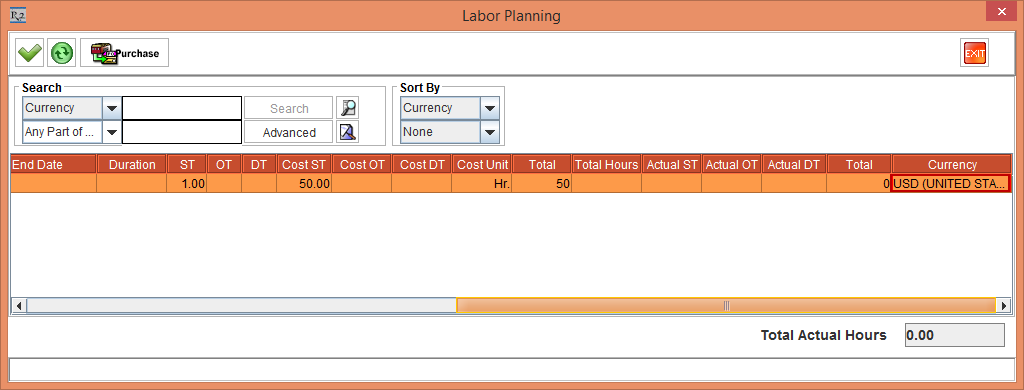Click the magnifying glass search icon

[348, 108]
